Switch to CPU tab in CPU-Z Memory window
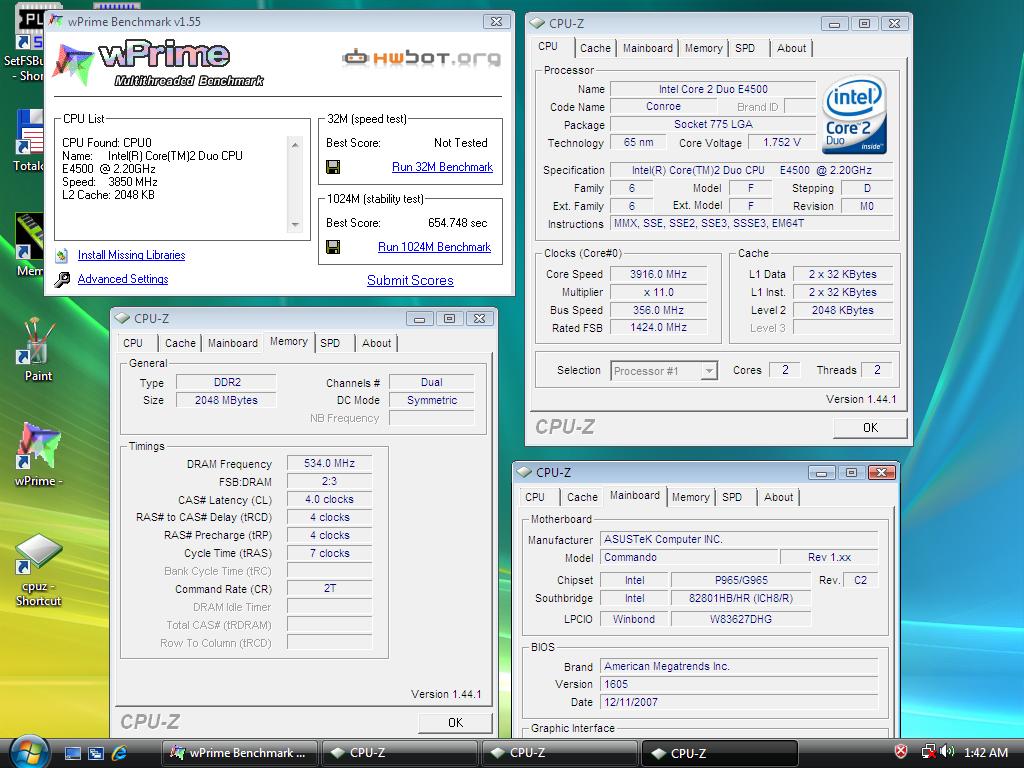The height and width of the screenshot is (768, 1024). coord(133,344)
